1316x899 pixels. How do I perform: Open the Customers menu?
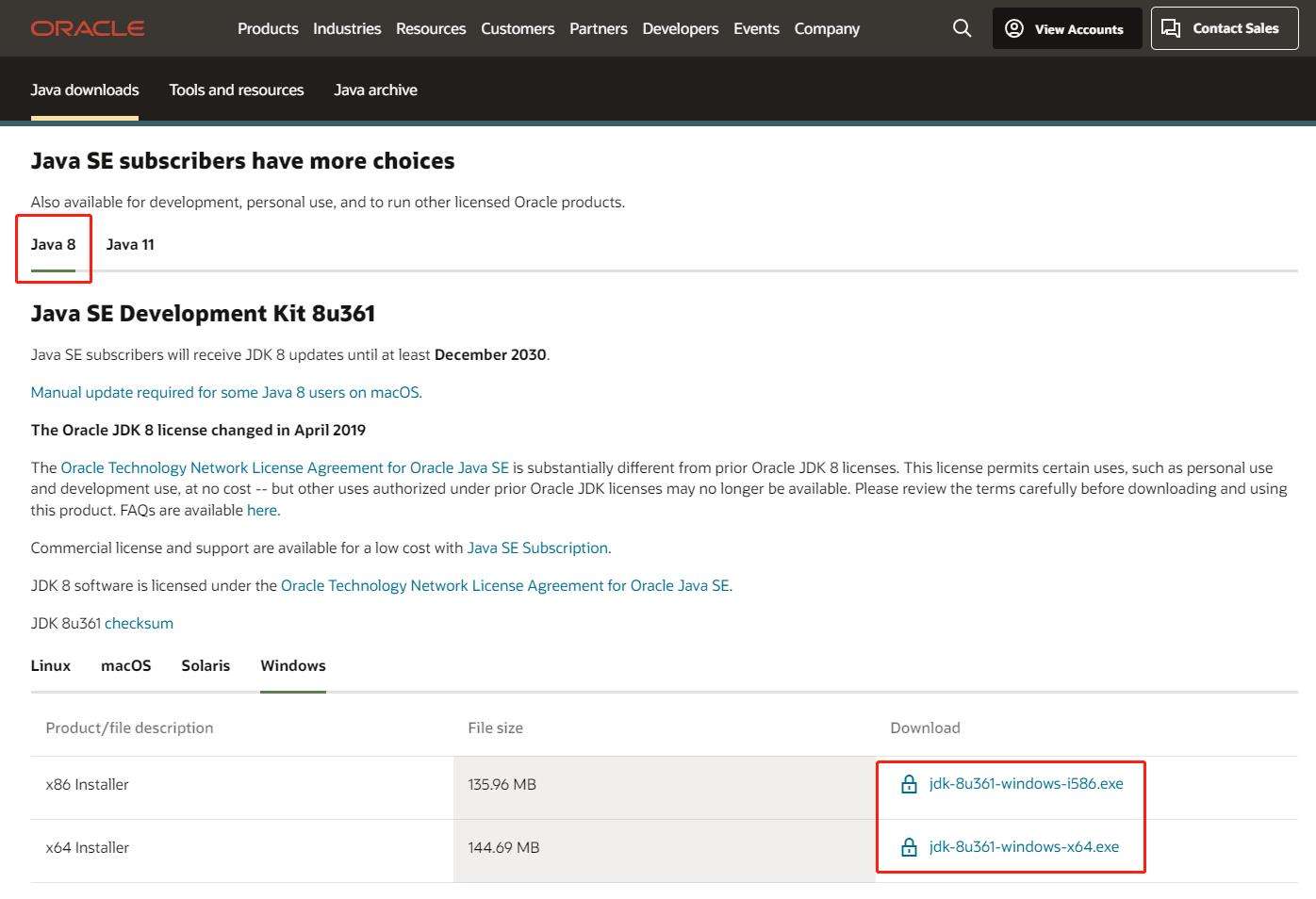click(x=518, y=28)
